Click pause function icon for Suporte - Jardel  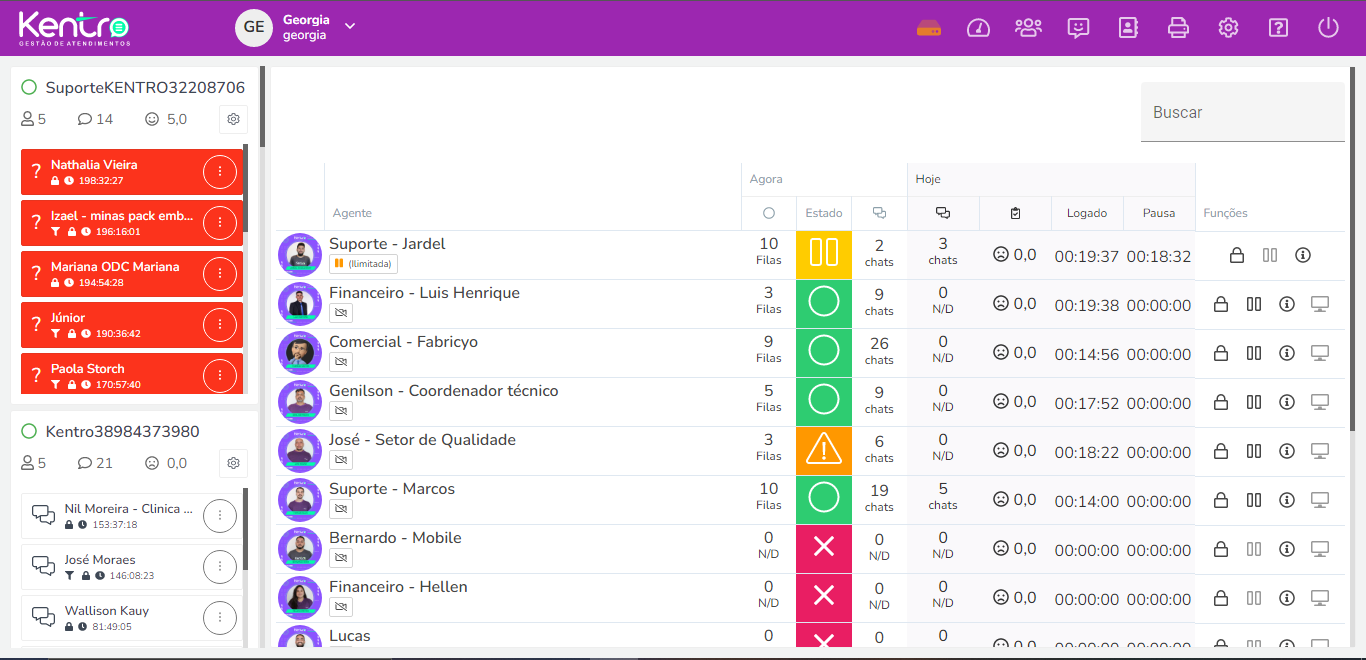click(x=1270, y=256)
